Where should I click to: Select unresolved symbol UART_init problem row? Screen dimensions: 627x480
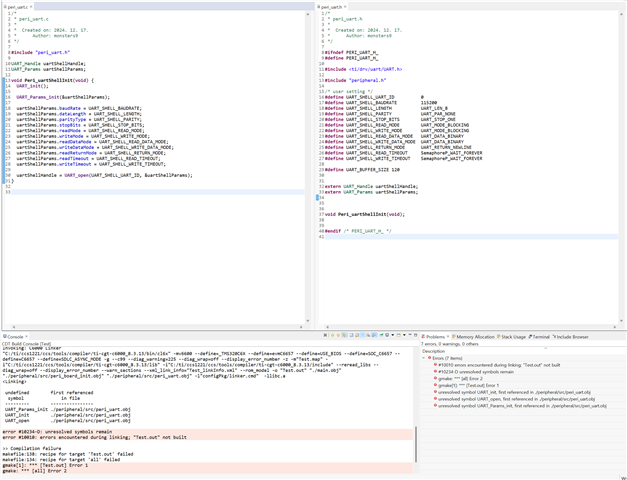[x=514, y=392]
